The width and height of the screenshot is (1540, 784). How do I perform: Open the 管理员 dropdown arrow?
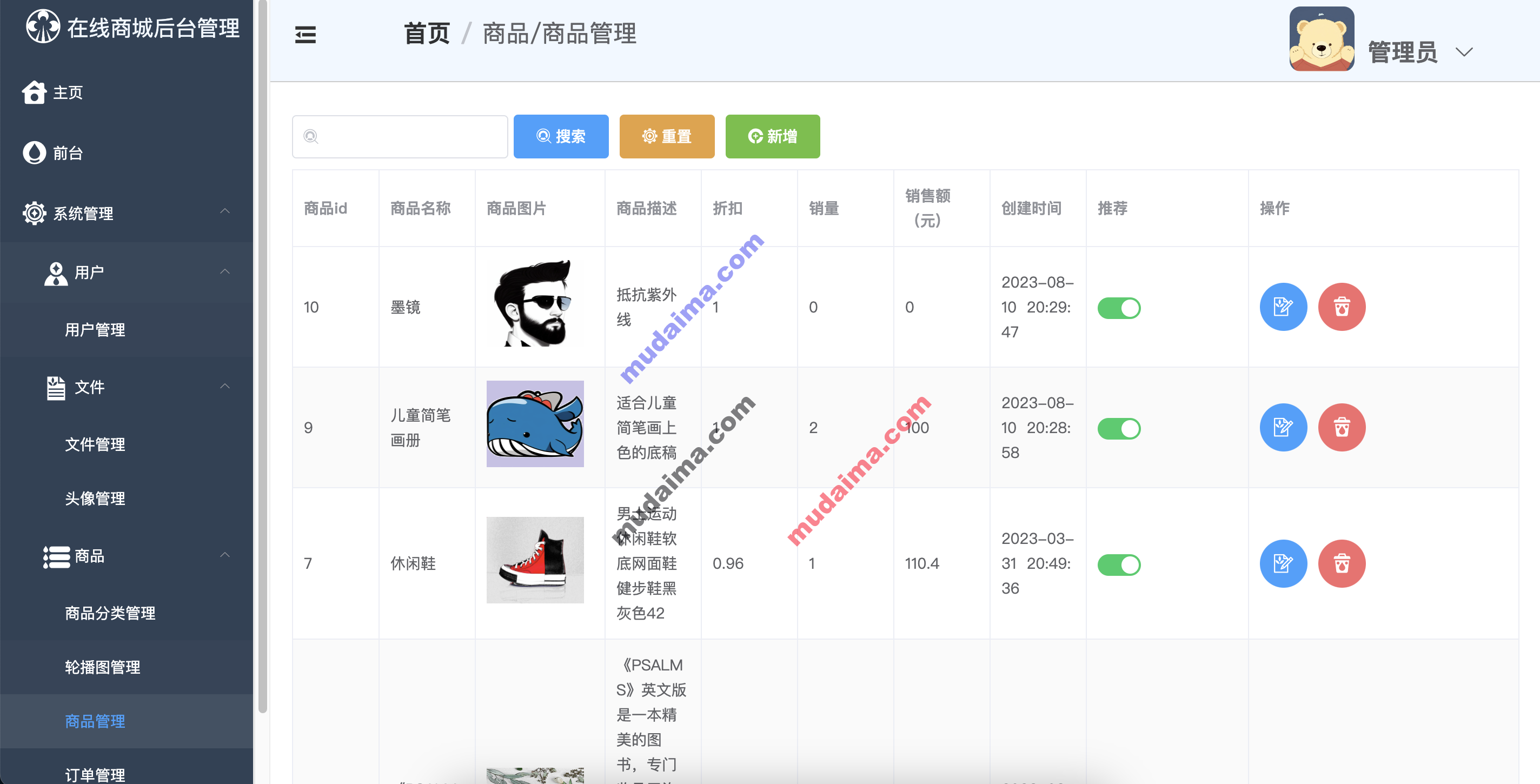(x=1464, y=52)
